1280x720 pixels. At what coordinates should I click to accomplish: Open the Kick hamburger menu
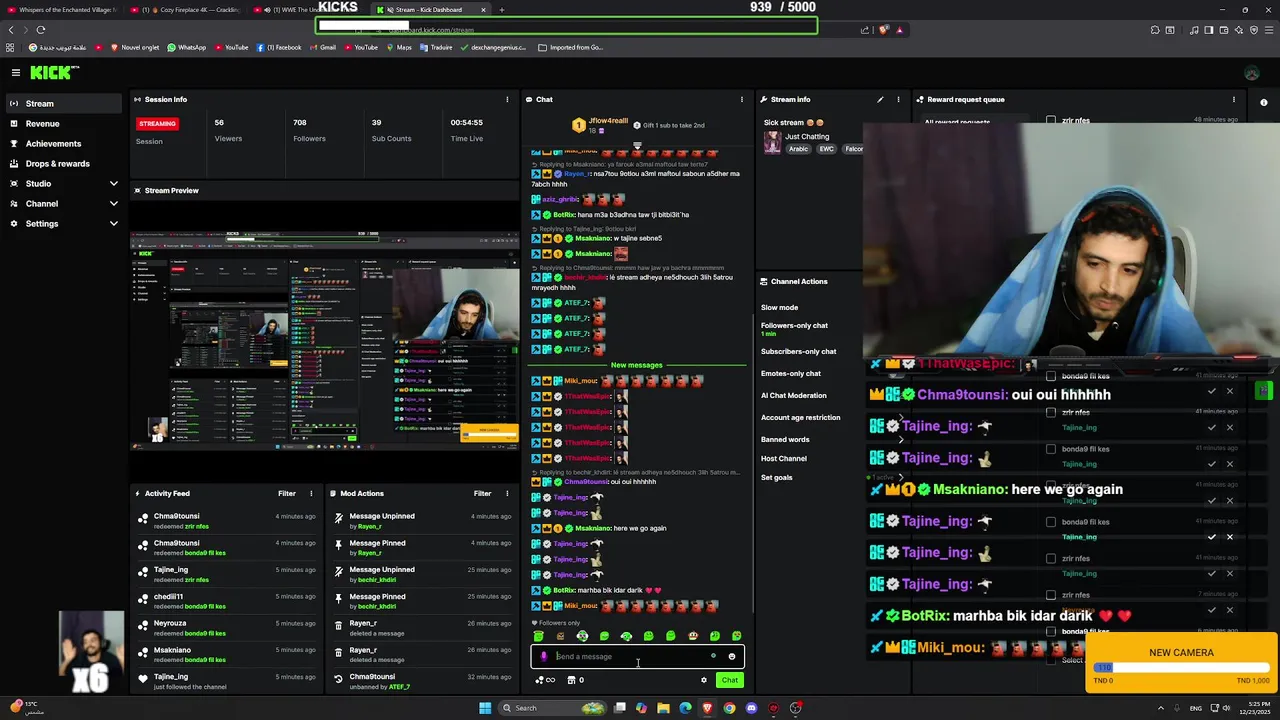pyautogui.click(x=16, y=73)
